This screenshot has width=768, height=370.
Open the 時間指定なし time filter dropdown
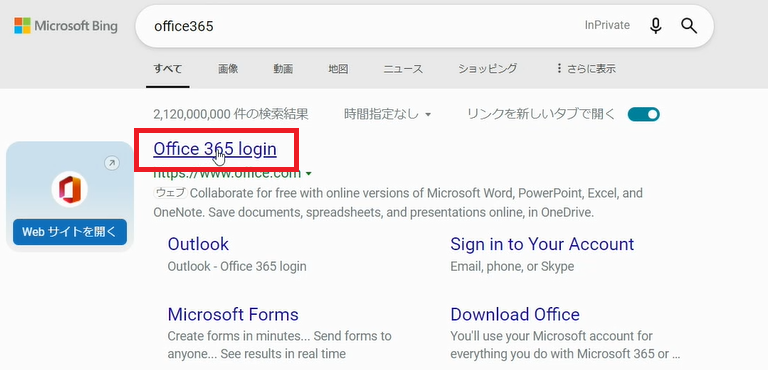tap(387, 115)
